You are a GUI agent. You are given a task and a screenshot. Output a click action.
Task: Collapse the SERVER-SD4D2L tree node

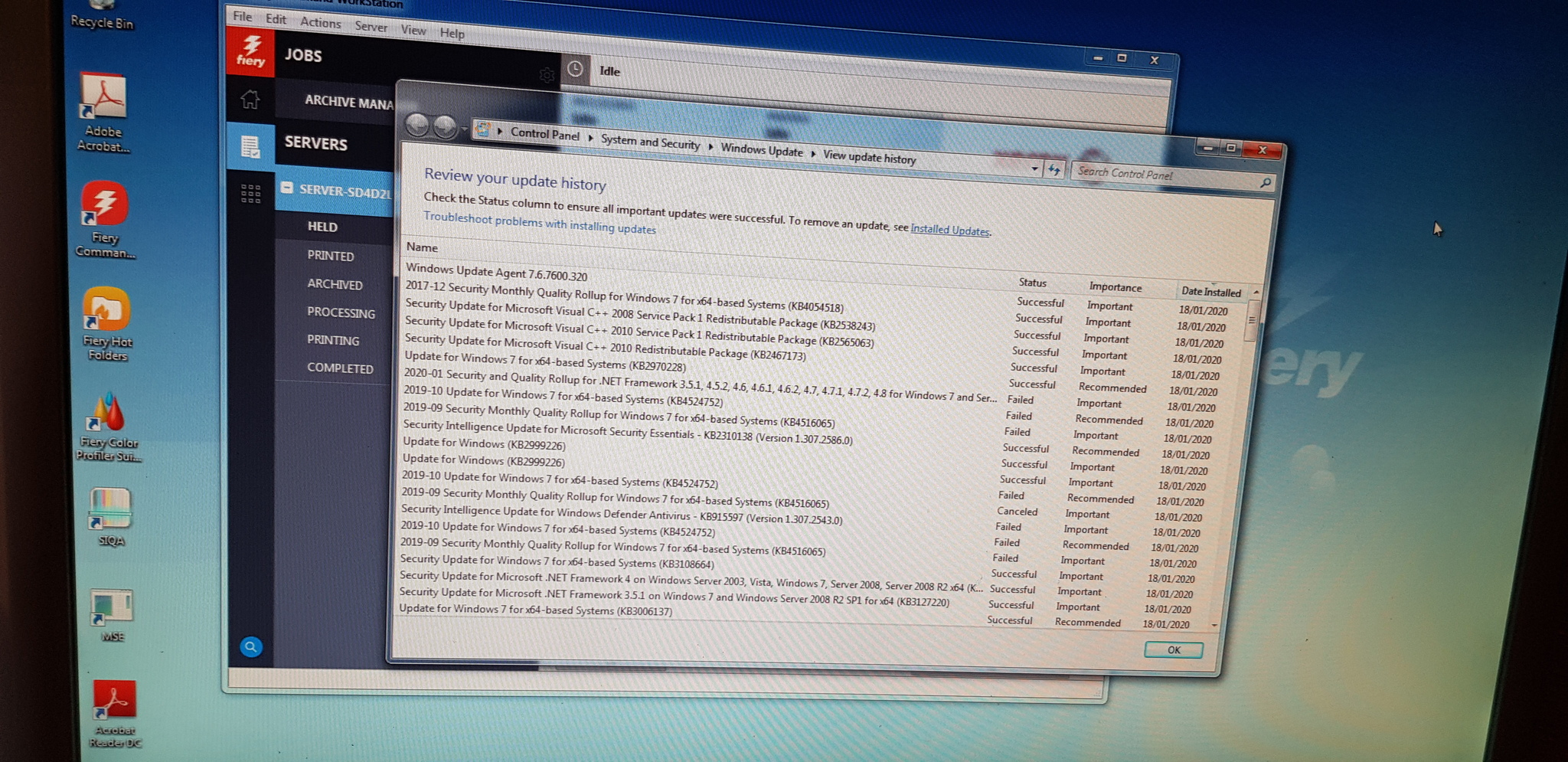coord(287,188)
